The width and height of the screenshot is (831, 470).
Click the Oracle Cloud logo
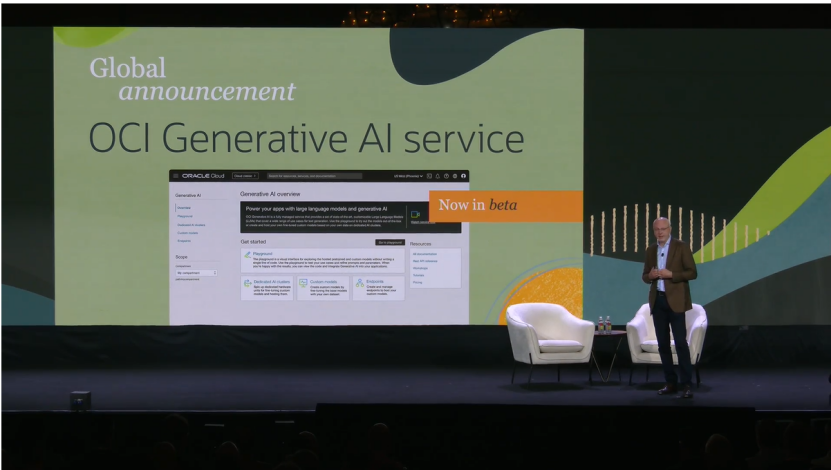[203, 176]
